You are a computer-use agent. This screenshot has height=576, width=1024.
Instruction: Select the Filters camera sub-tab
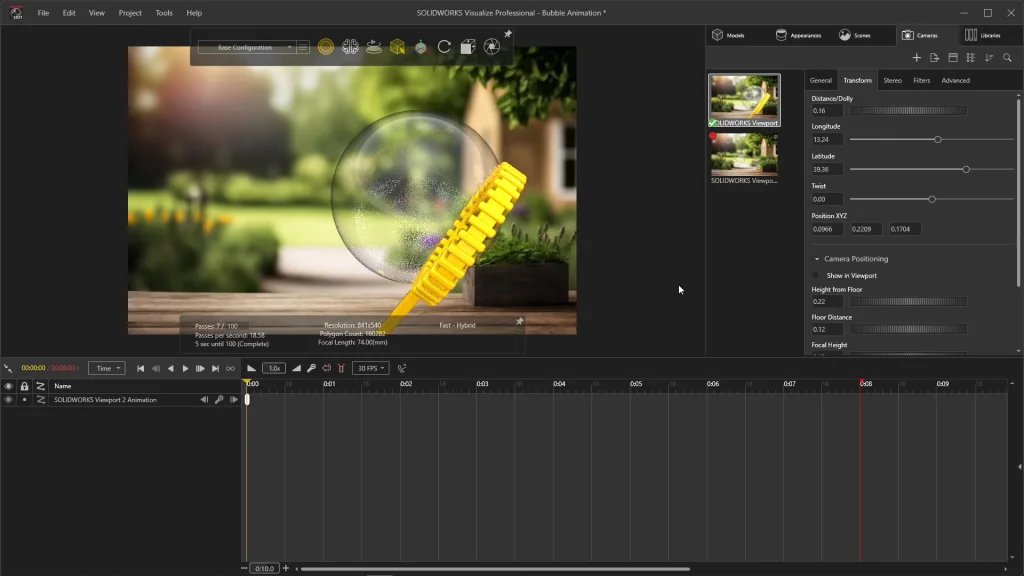point(921,80)
